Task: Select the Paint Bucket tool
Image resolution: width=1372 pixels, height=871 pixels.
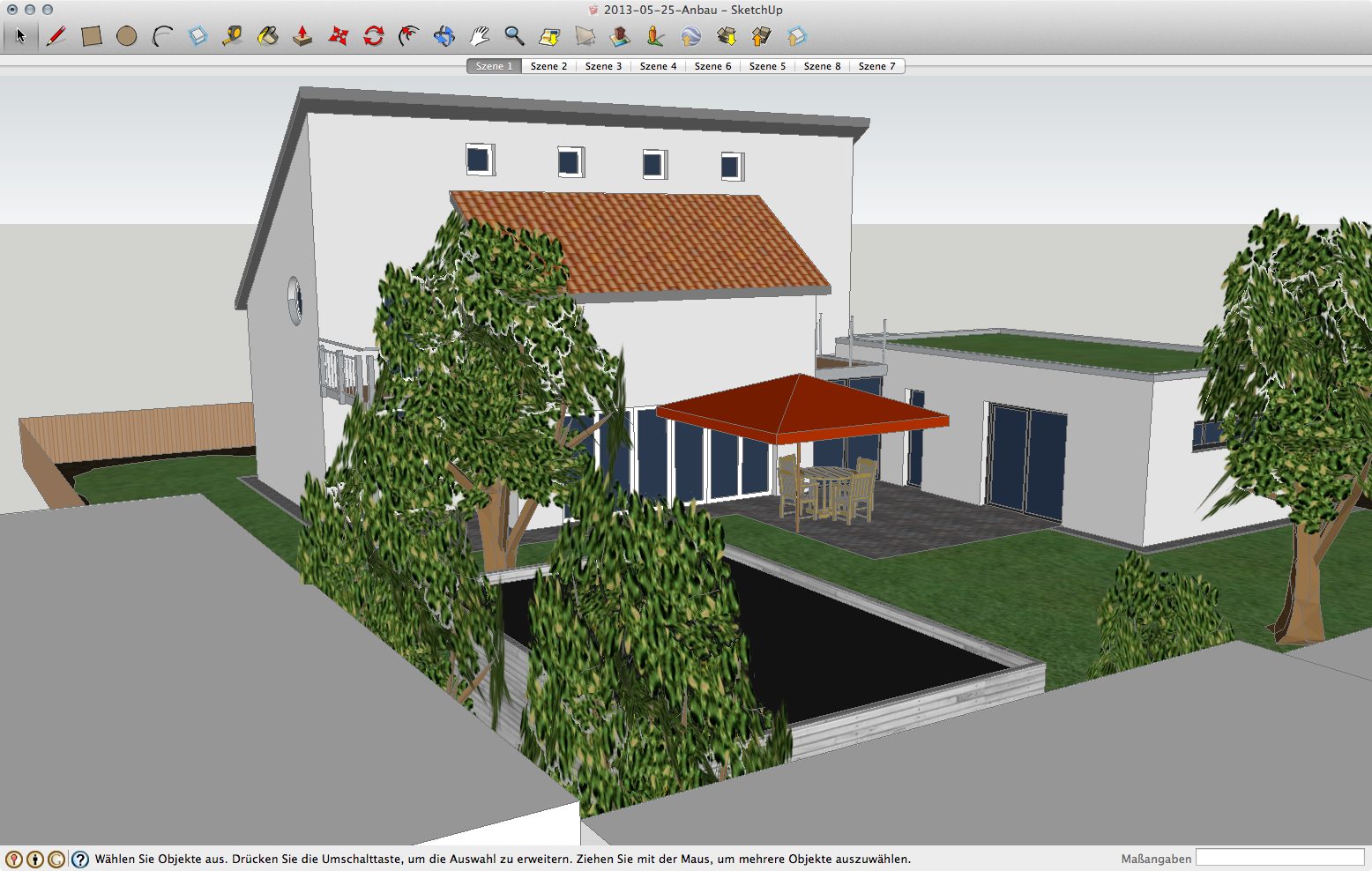Action: 267,36
